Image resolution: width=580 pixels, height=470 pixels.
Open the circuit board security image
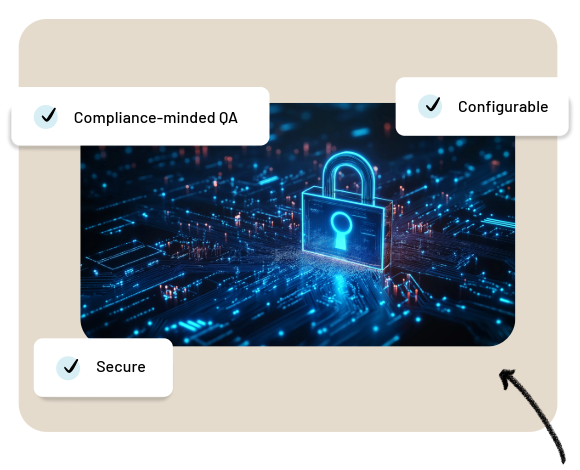point(297,224)
